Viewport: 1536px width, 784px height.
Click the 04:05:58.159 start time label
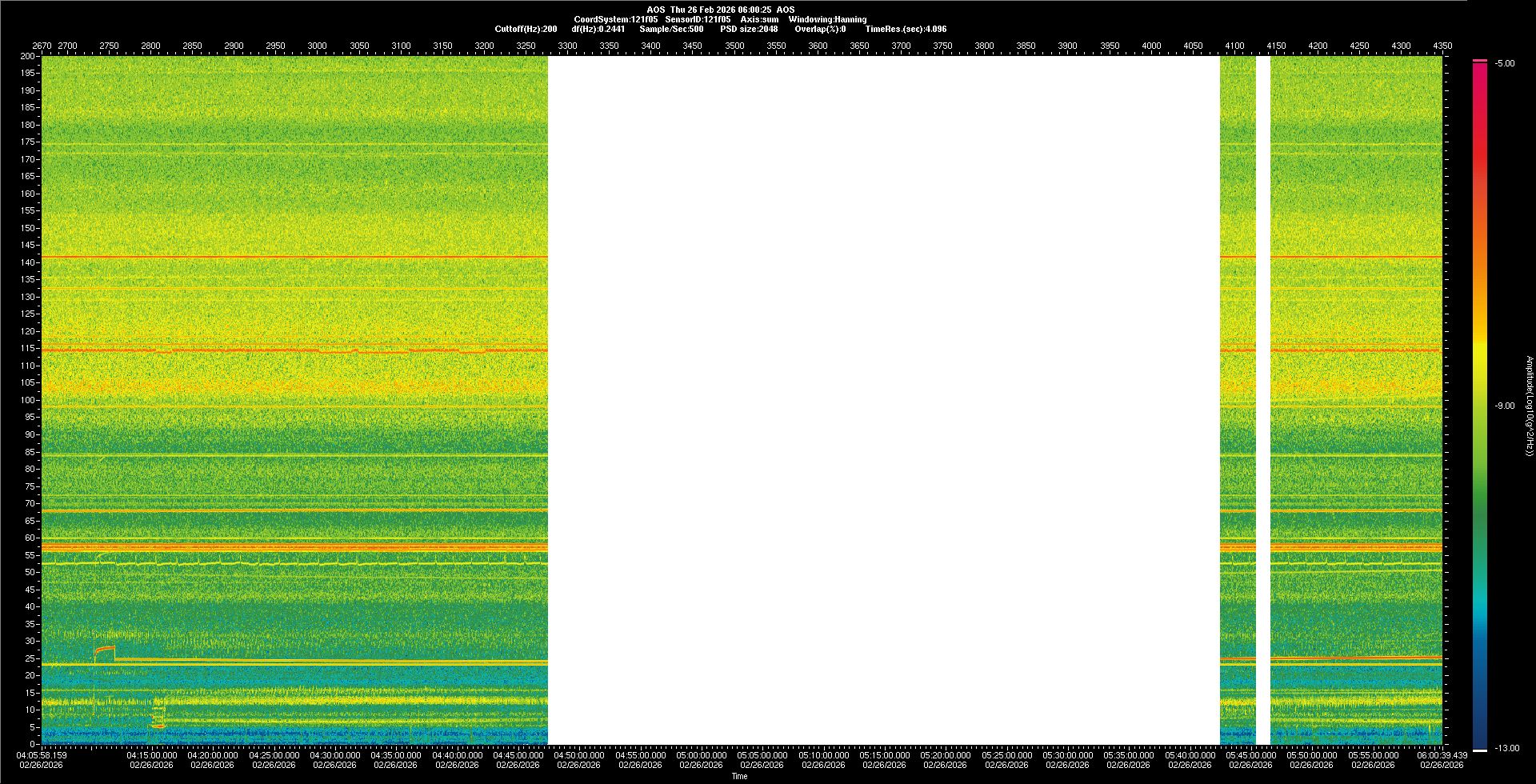[x=42, y=754]
